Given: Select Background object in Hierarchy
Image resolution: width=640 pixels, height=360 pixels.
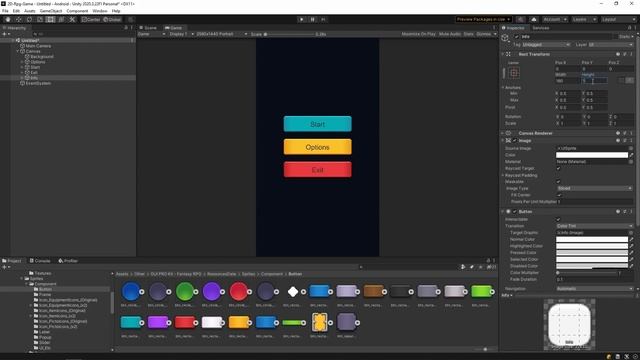Looking at the screenshot, I should pyautogui.click(x=42, y=57).
